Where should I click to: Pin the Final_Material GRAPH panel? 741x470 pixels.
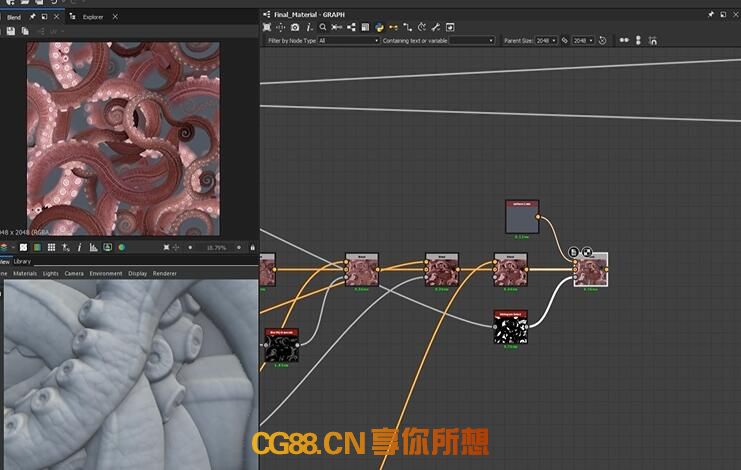coord(710,15)
